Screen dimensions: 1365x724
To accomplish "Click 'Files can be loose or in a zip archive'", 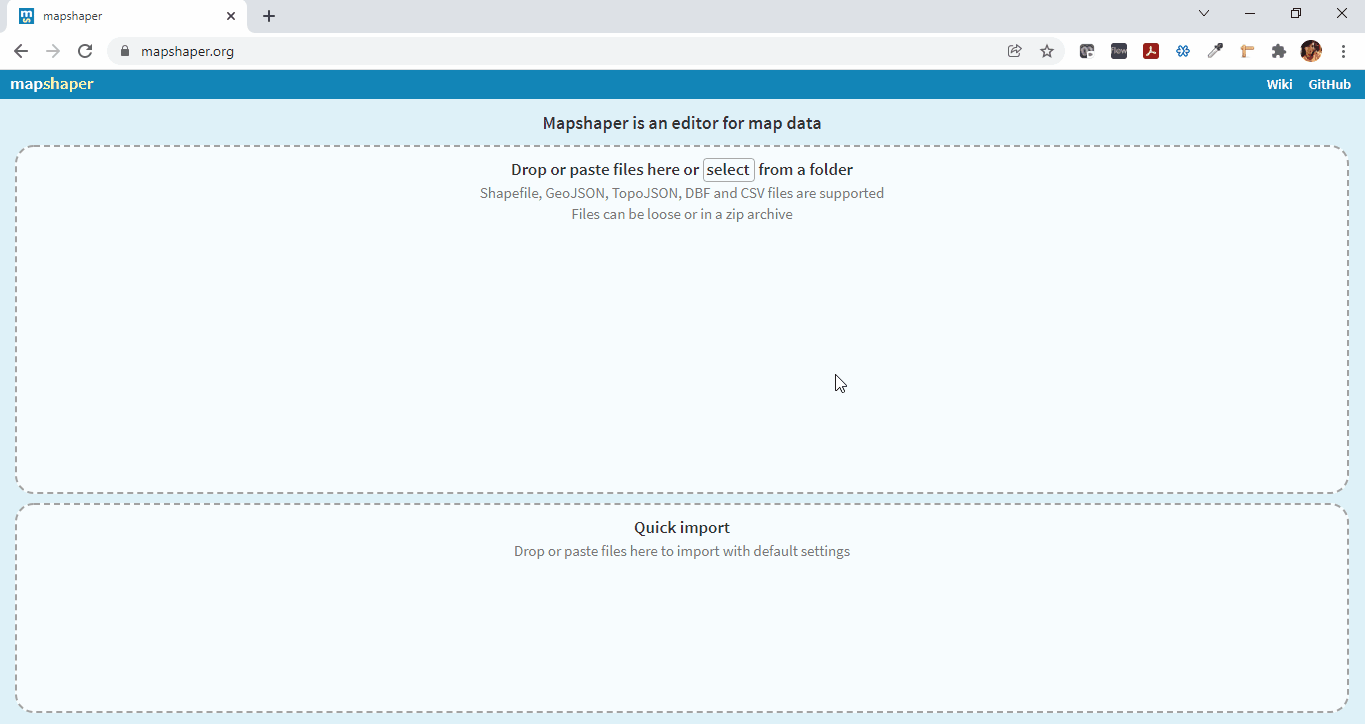I will coord(682,214).
